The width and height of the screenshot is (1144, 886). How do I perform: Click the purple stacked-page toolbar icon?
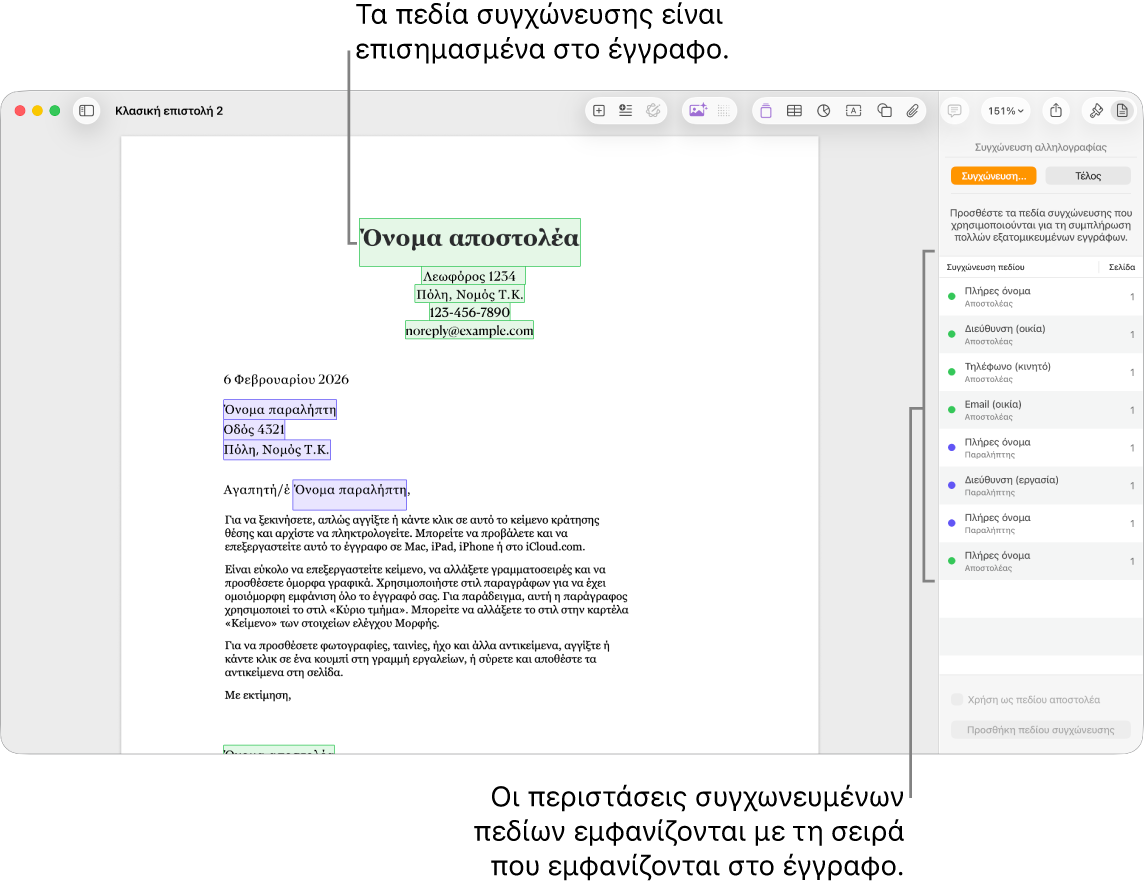tap(765, 111)
